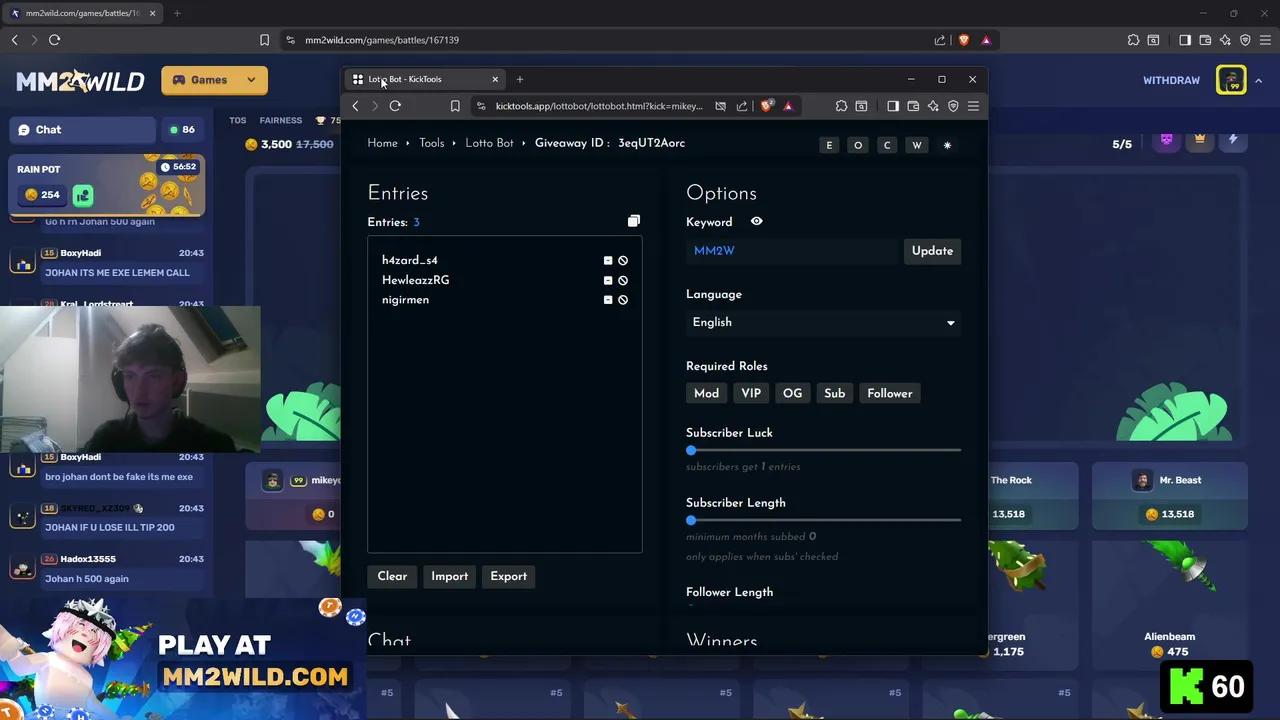Adjust the Subscriber Luck slider handle
This screenshot has width=1280, height=720.
point(691,451)
